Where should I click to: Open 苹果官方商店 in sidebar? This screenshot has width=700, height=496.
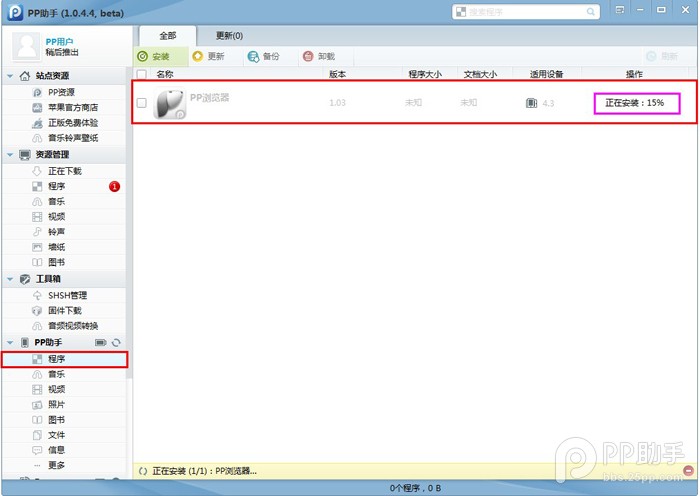64,108
